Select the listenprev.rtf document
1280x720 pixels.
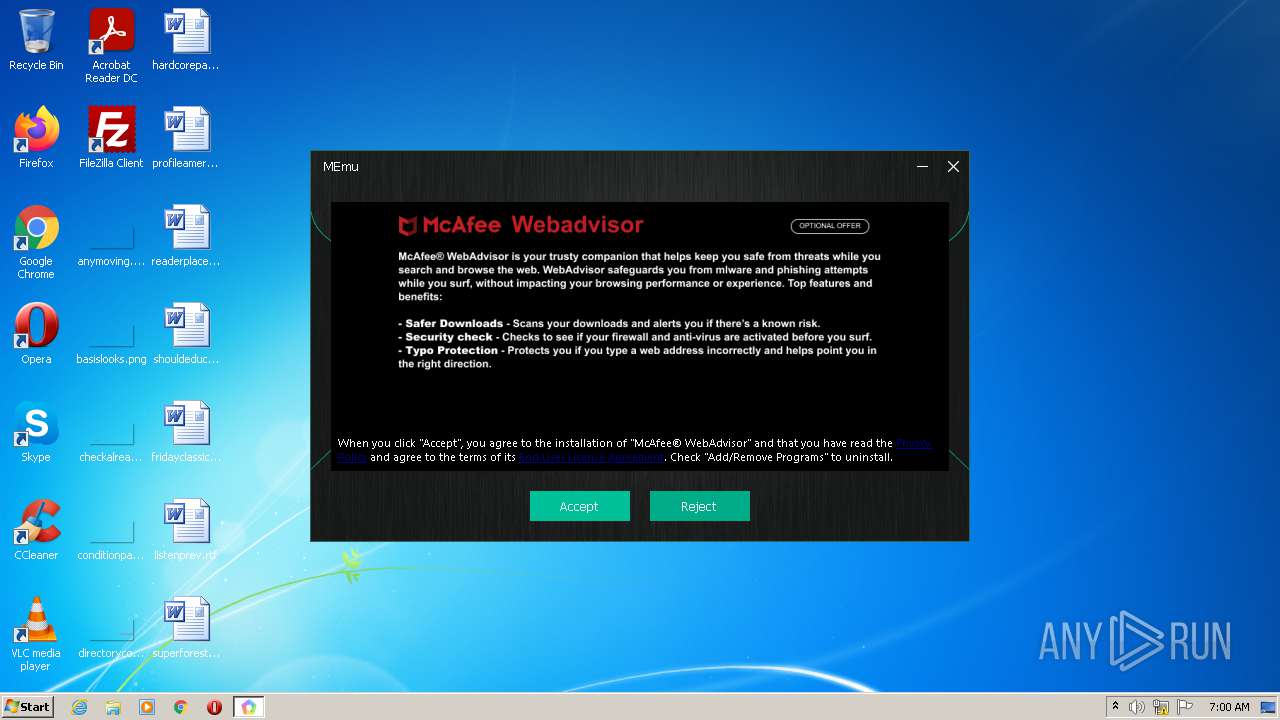tap(186, 530)
